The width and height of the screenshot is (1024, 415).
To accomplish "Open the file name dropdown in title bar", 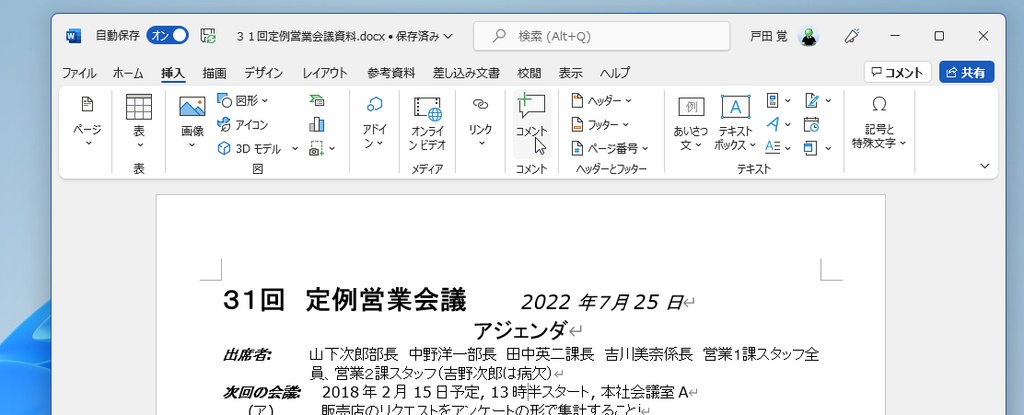I will pos(447,36).
